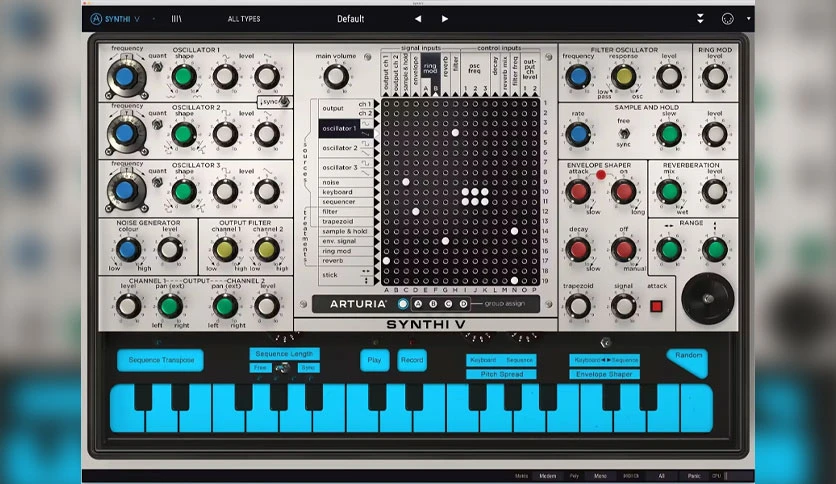Click the Reverberation mix knob
The height and width of the screenshot is (484, 836).
pyautogui.click(x=669, y=191)
